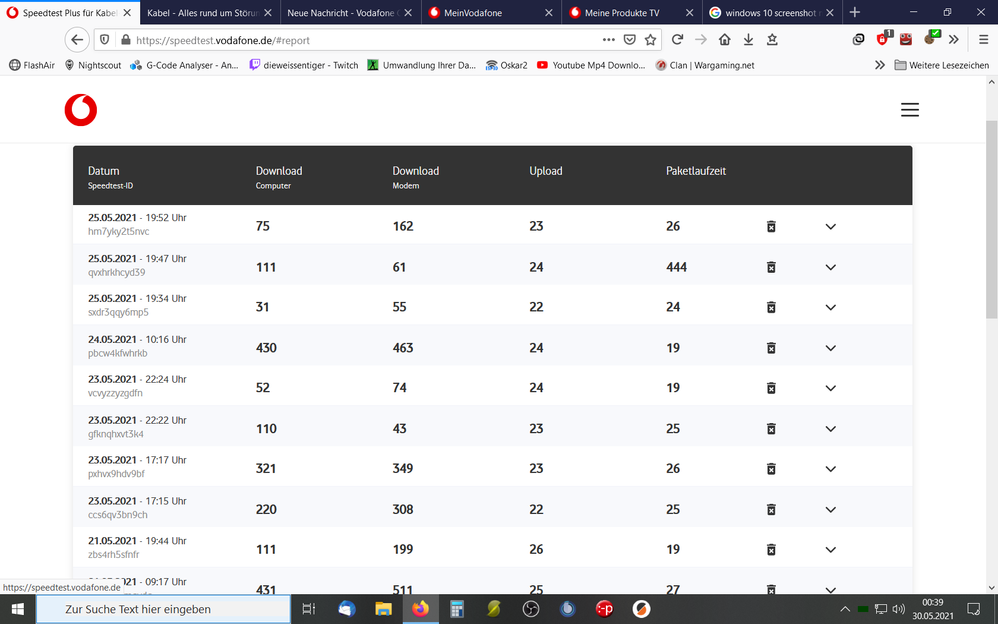The height and width of the screenshot is (624, 998).
Task: Delete the speedtest entry zbs4rh5sfnfr
Action: 771,550
